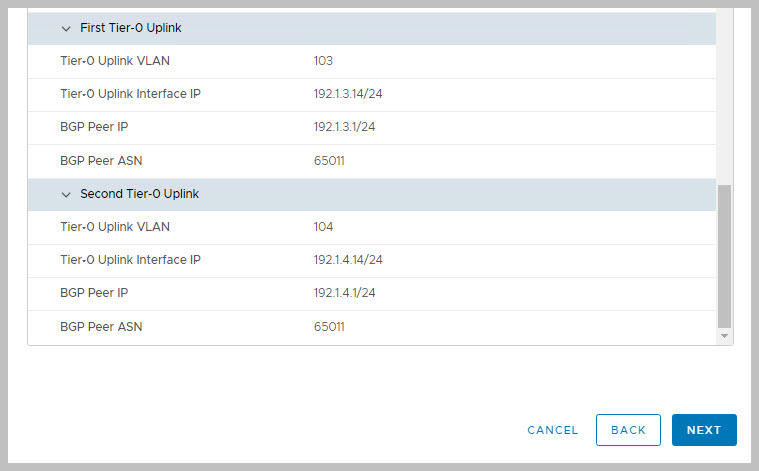Cancel the wizard via CANCEL
Image resolution: width=759 pixels, height=471 pixels.
(552, 430)
